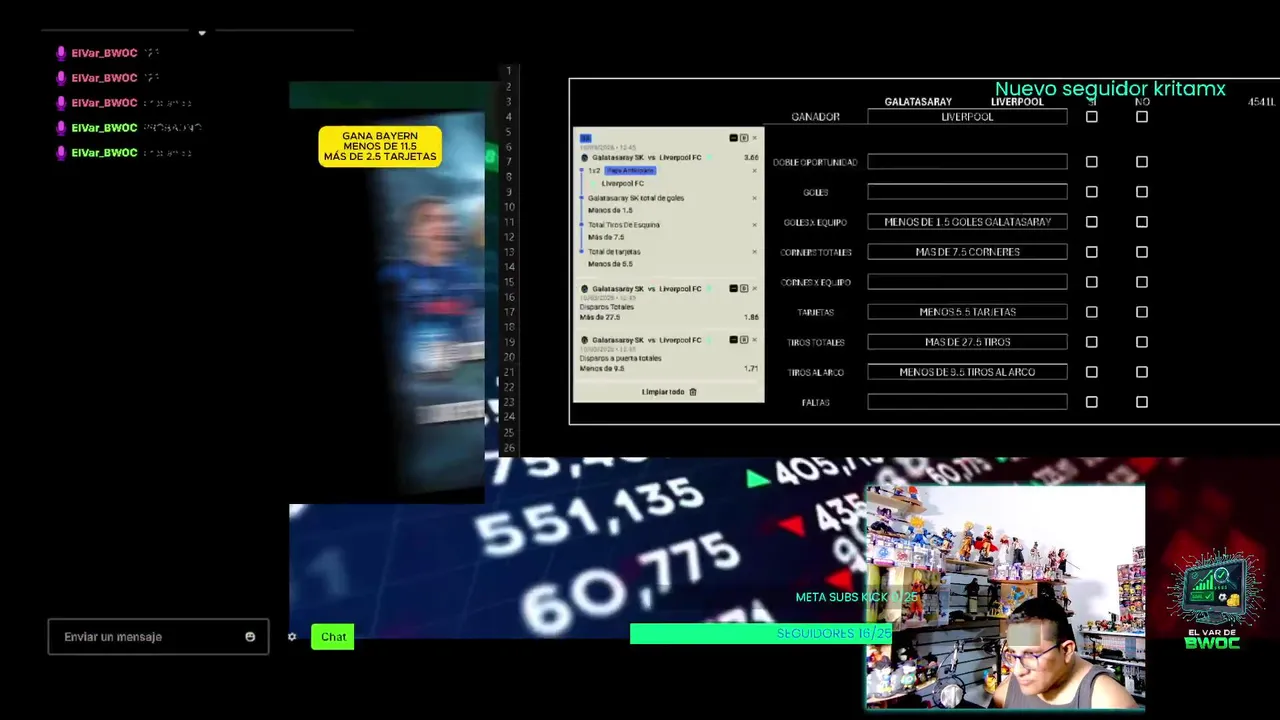This screenshot has height=720, width=1280.
Task: Click the empty FALTAS field
Action: click(x=967, y=402)
